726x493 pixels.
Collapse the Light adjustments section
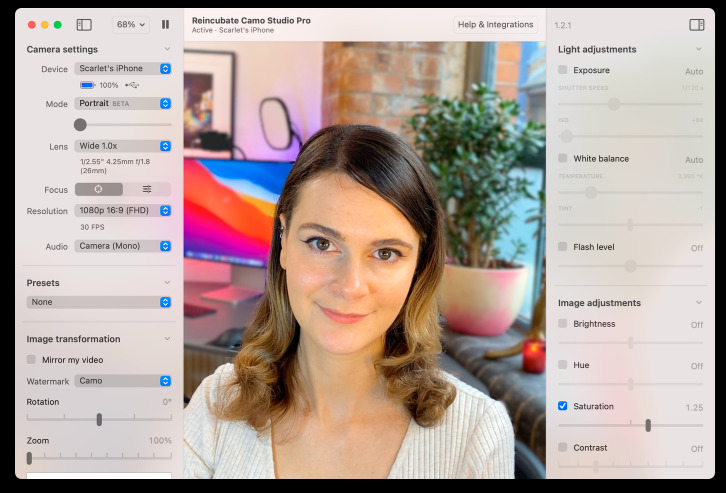pyautogui.click(x=698, y=49)
